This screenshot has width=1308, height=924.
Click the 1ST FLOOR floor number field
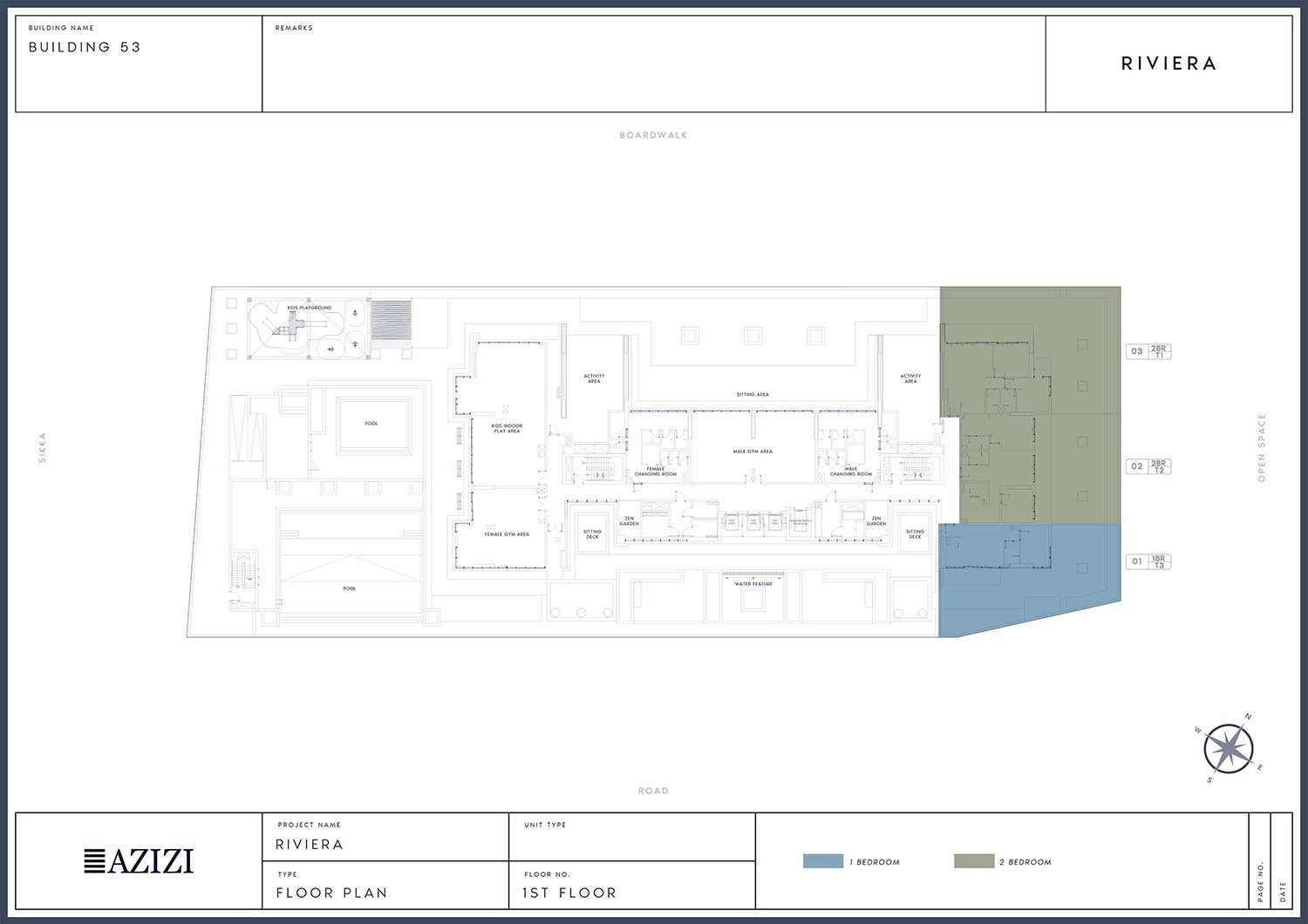[x=569, y=893]
